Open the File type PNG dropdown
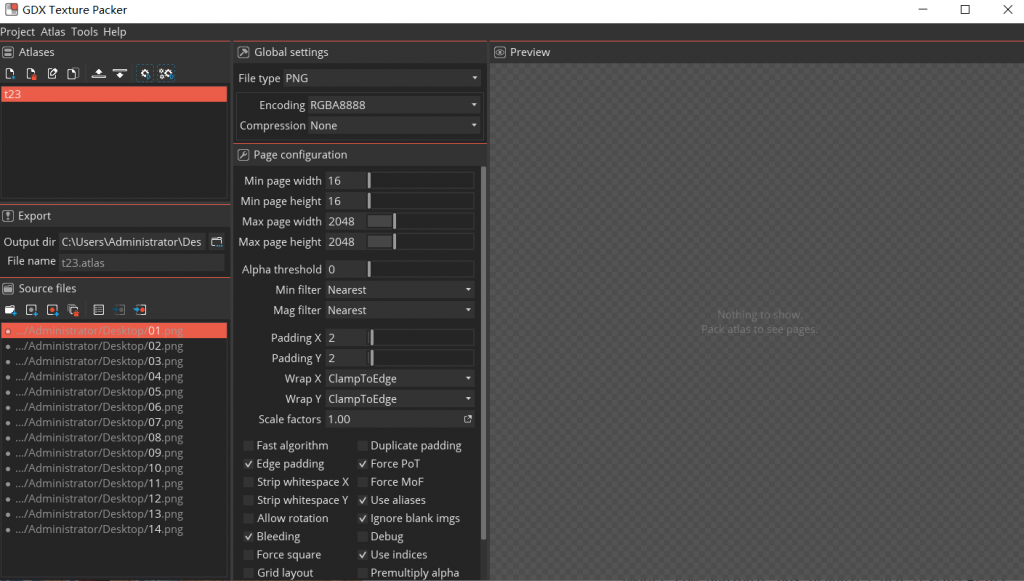This screenshot has height=581, width=1024. (381, 78)
